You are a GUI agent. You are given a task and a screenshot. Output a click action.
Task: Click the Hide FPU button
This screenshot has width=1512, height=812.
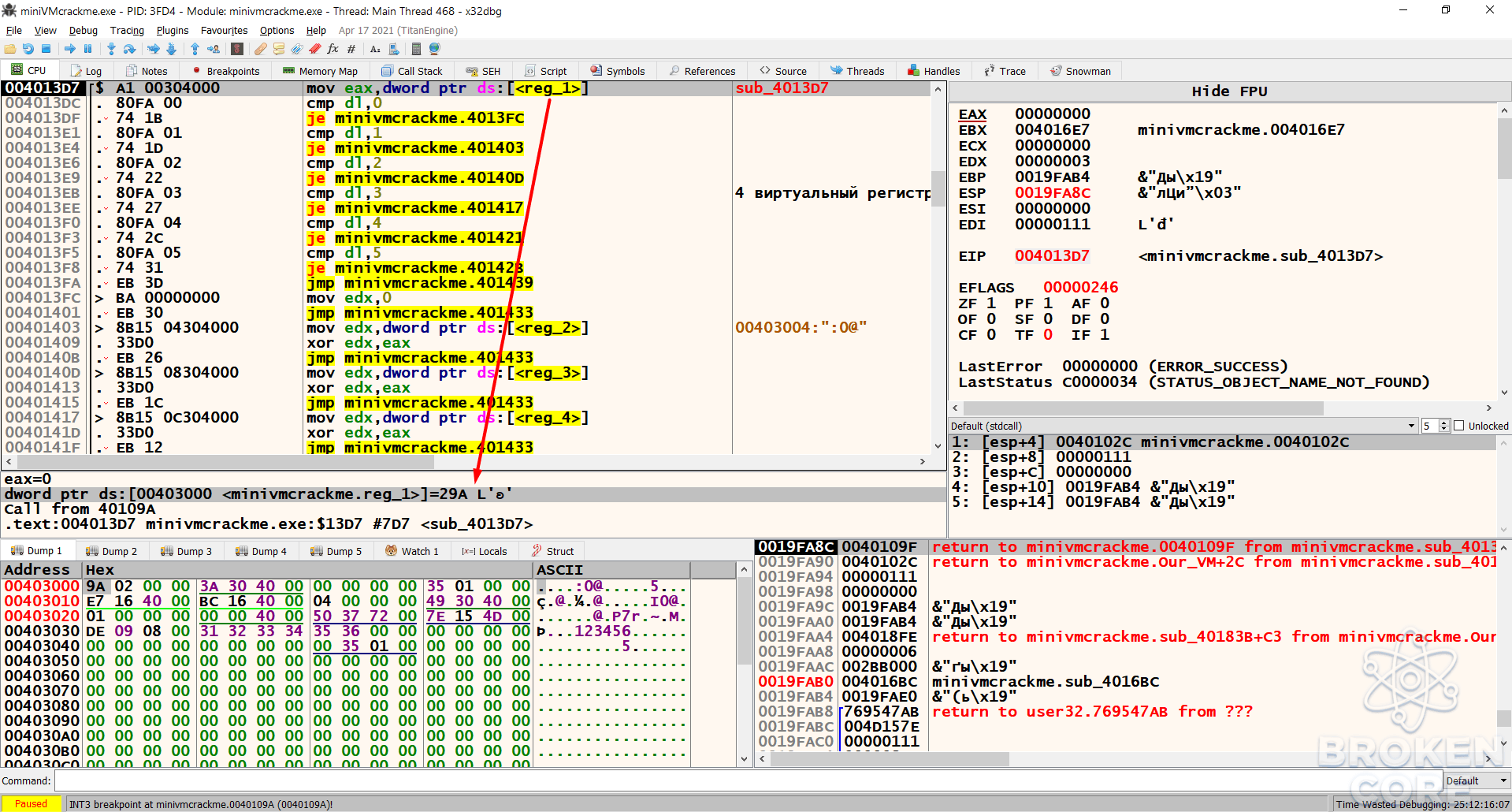[x=1229, y=91]
